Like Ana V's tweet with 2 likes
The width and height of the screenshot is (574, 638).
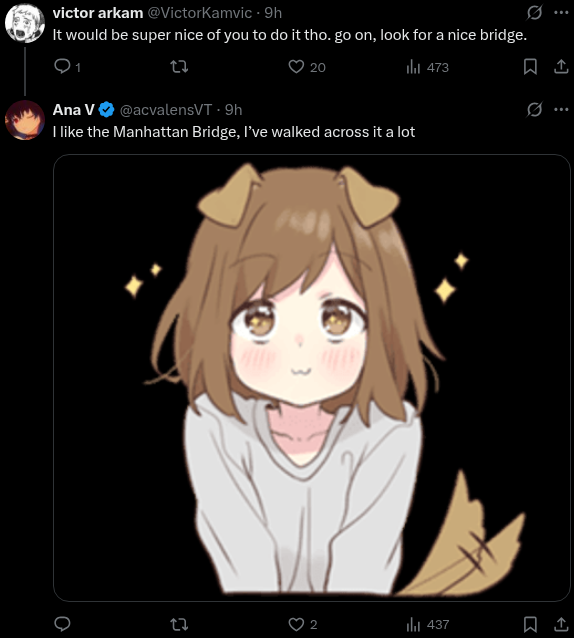point(302,624)
